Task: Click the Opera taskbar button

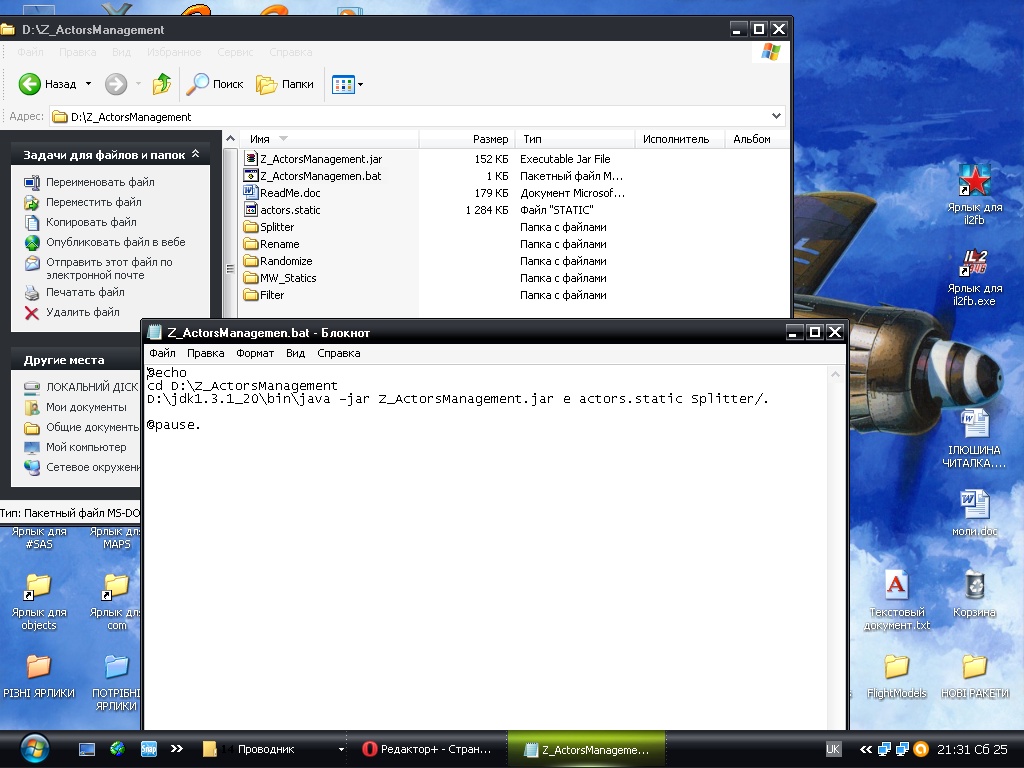Action: click(428, 749)
